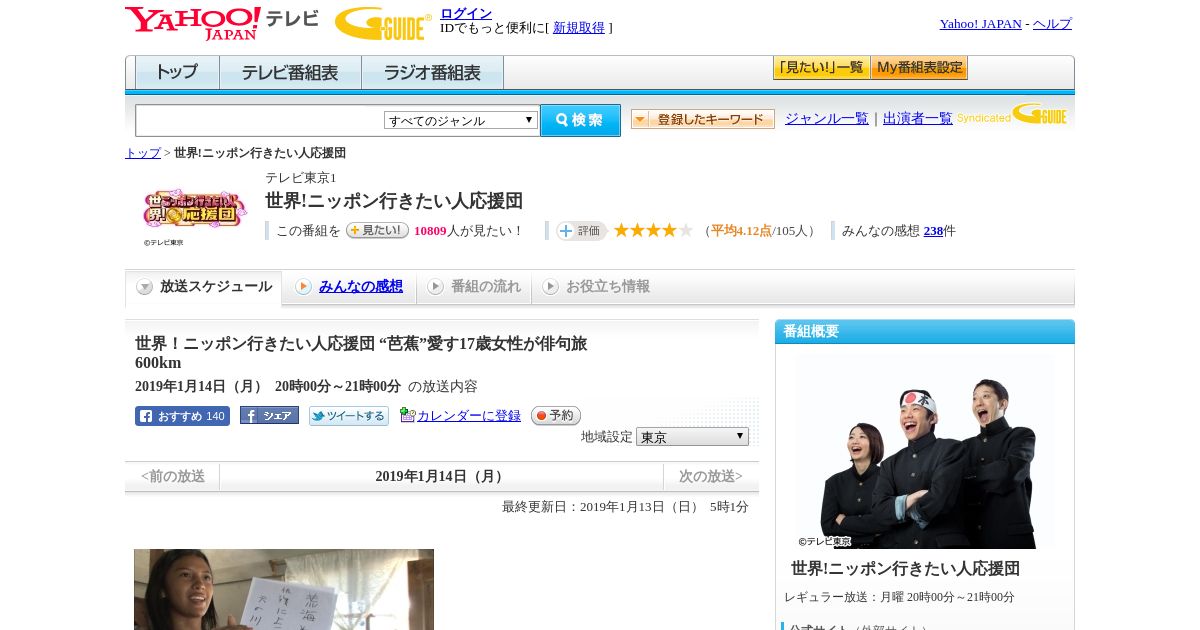
Task: Click the 最終更新日 timestamp text
Action: [x=625, y=507]
